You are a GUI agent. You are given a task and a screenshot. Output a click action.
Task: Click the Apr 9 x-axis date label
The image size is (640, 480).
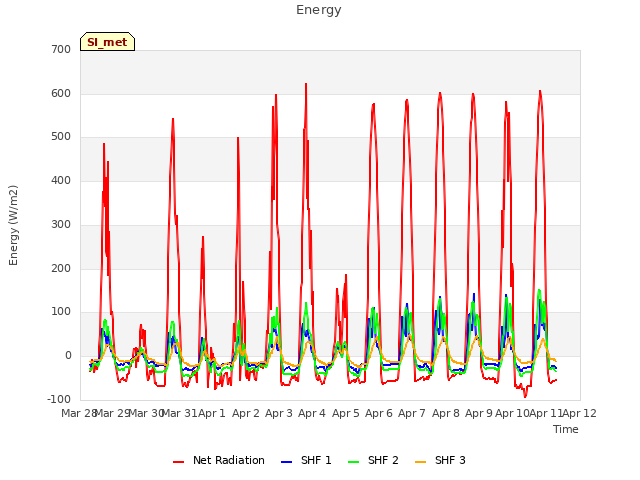point(479,413)
